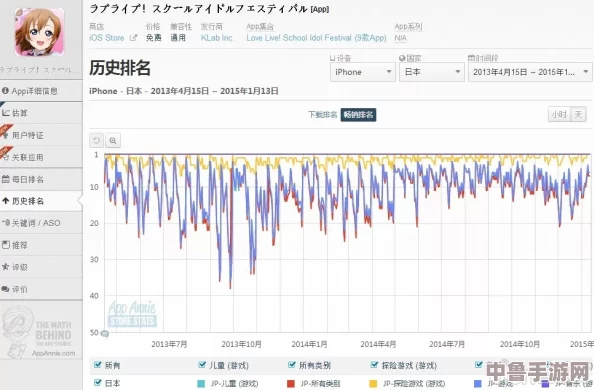Open 用户特征 sidebar section
Viewport: 594px width, 390px height.
click(x=41, y=135)
